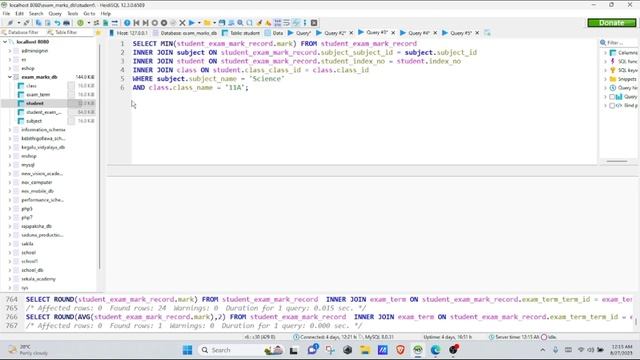Click the Find text magnifier icon
The image size is (640, 360).
click(240, 23)
